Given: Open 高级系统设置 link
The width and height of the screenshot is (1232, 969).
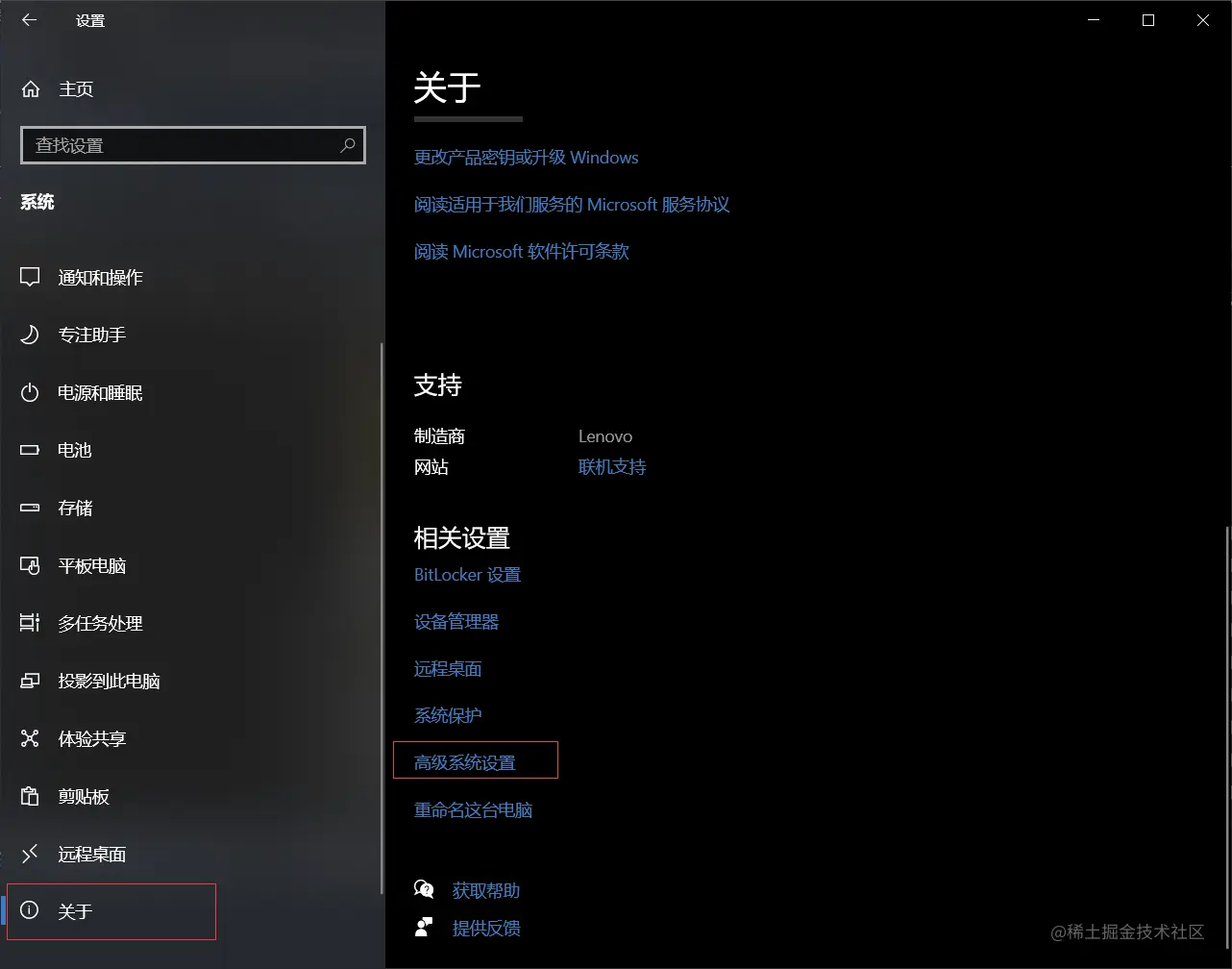Looking at the screenshot, I should point(465,762).
